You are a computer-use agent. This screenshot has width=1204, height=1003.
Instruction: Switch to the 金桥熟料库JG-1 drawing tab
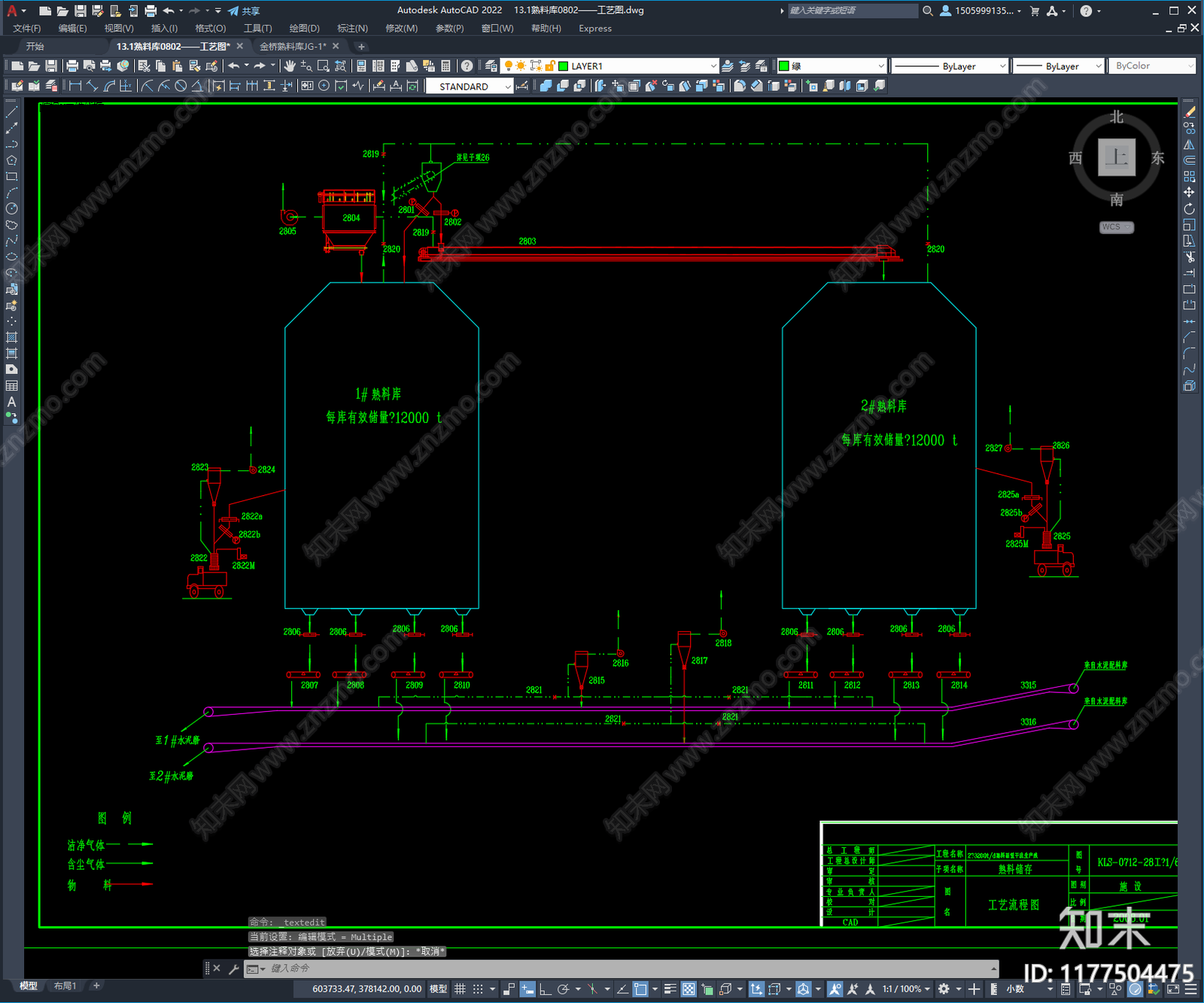pos(293,47)
